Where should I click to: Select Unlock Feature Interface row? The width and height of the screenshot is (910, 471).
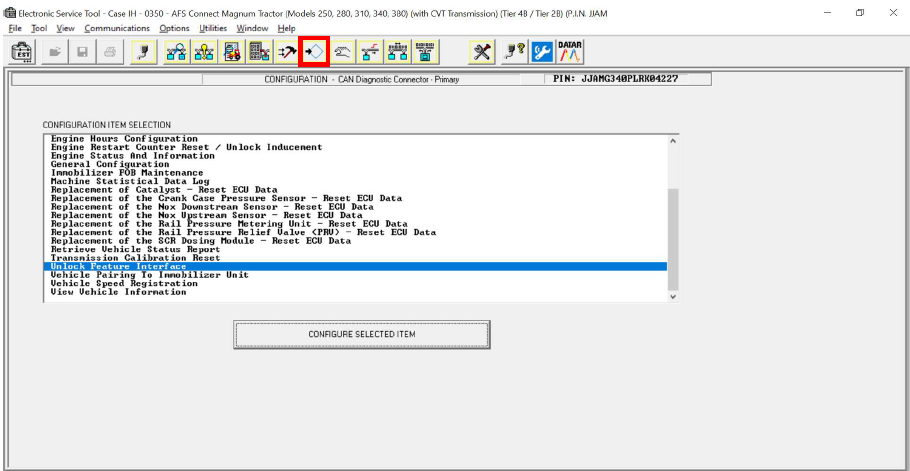coord(355,266)
